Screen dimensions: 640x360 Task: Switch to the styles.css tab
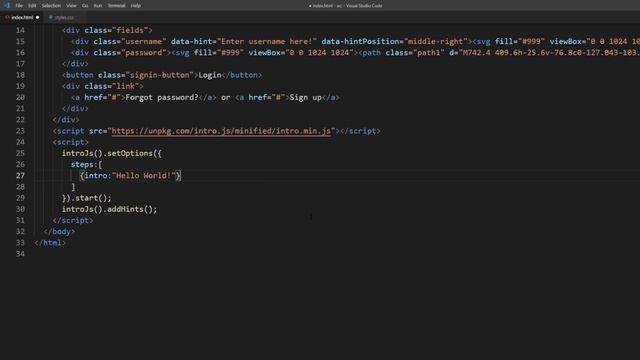[64, 18]
